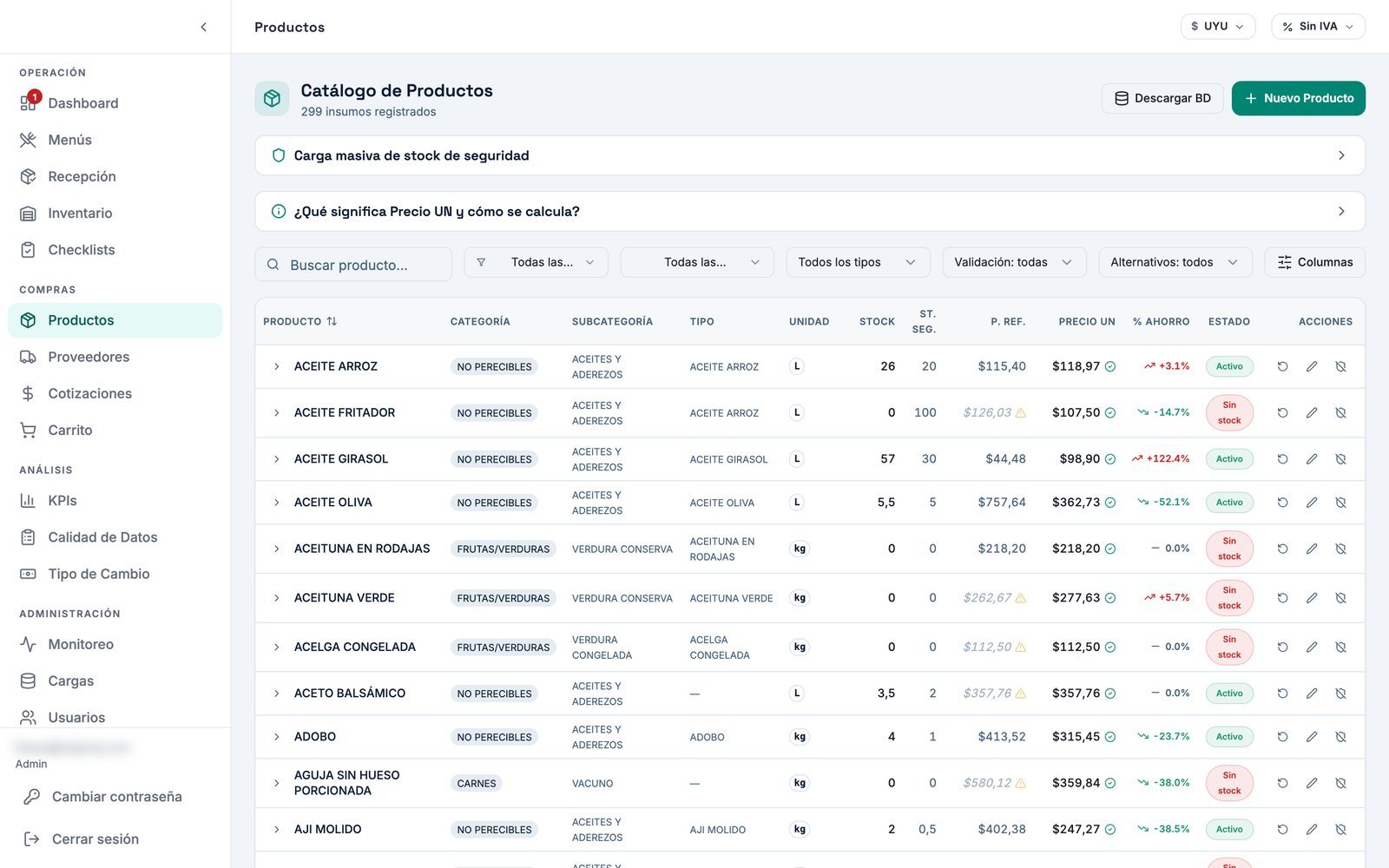Focus the Buscar producto search field
1389x868 pixels.
[353, 265]
